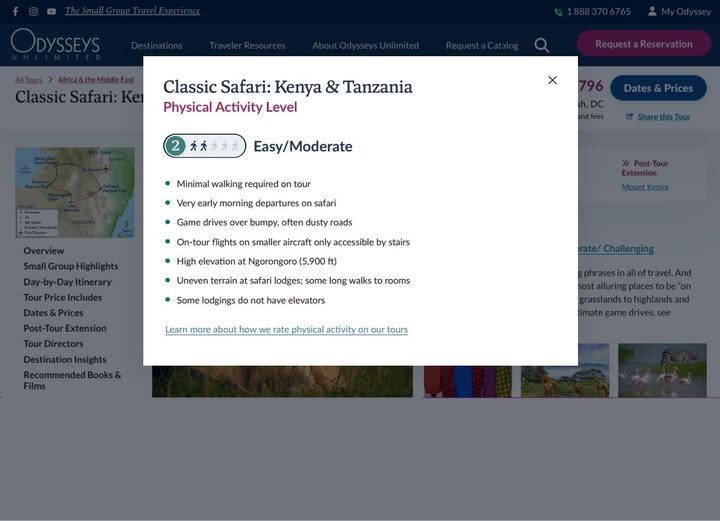Select Small Group Highlights in side navigation
Screen dimensions: 720x521
[71, 266]
